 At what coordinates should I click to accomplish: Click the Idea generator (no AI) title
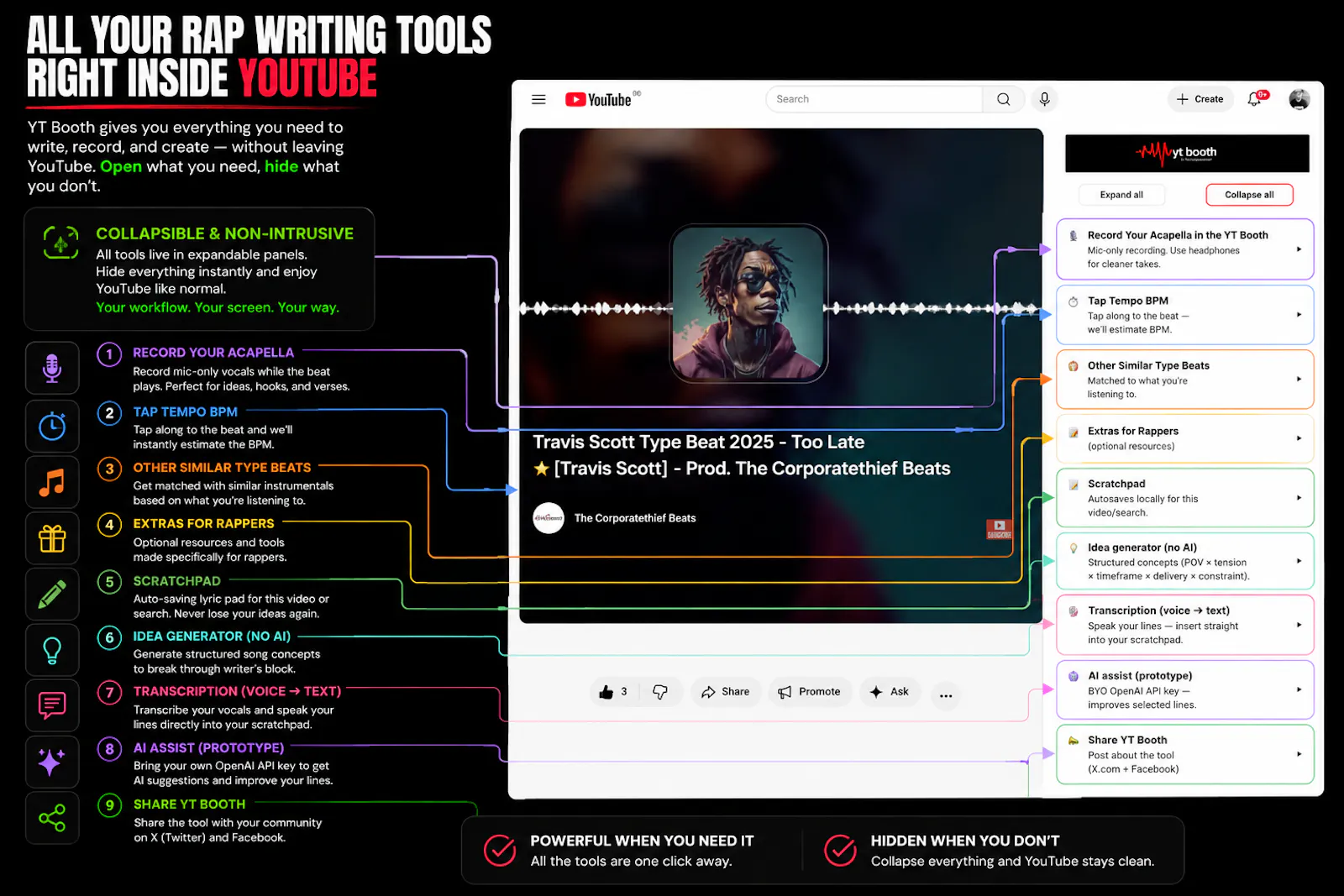point(1142,547)
